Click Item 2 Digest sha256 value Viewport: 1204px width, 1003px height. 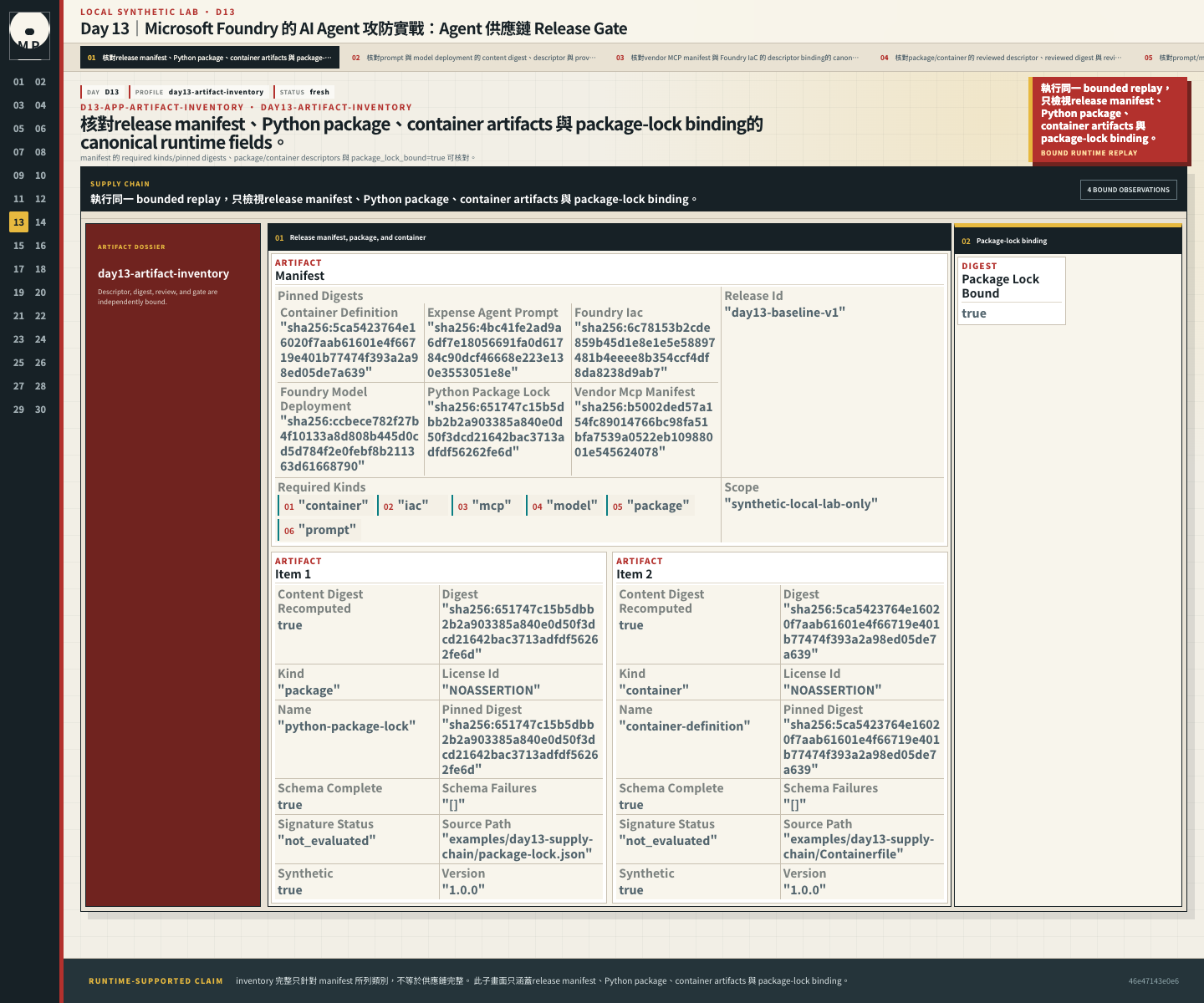pyautogui.click(x=861, y=632)
